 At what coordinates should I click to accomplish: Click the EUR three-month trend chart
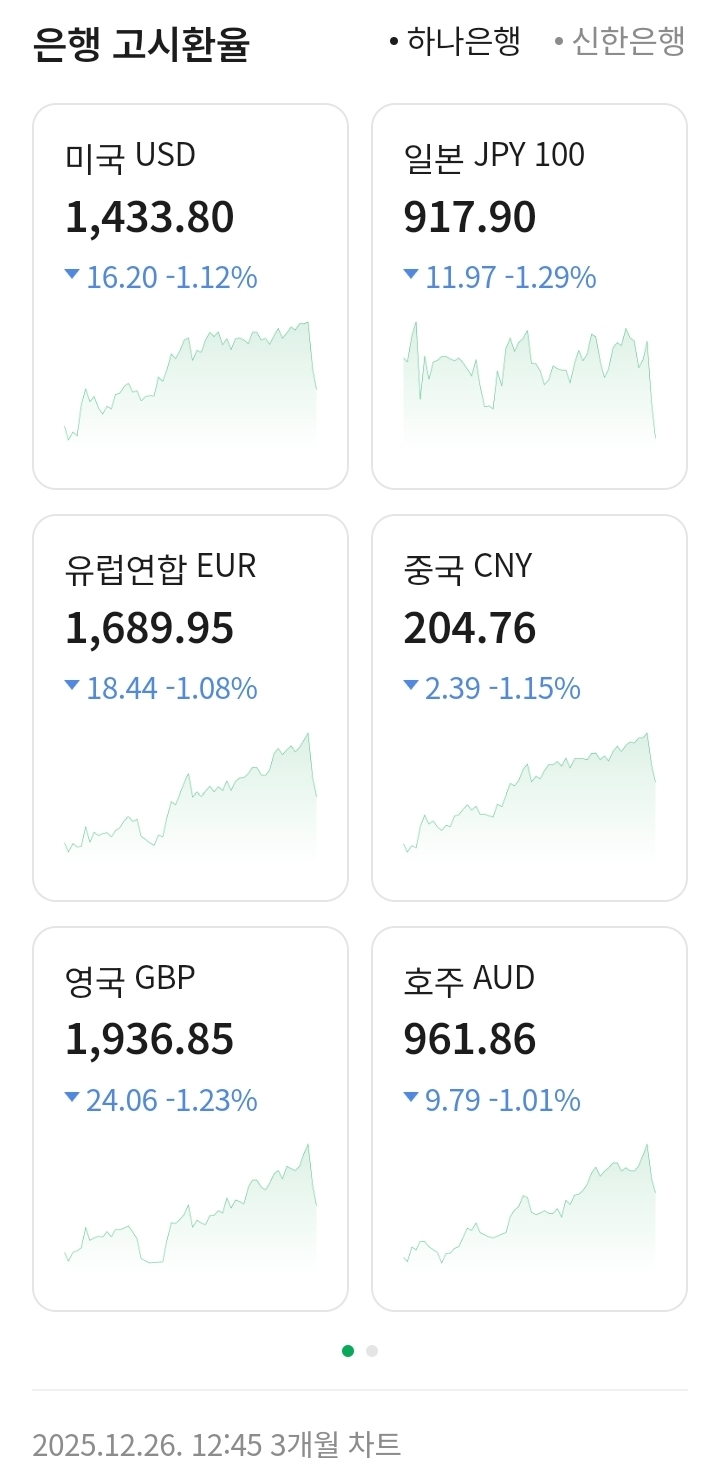(190, 800)
